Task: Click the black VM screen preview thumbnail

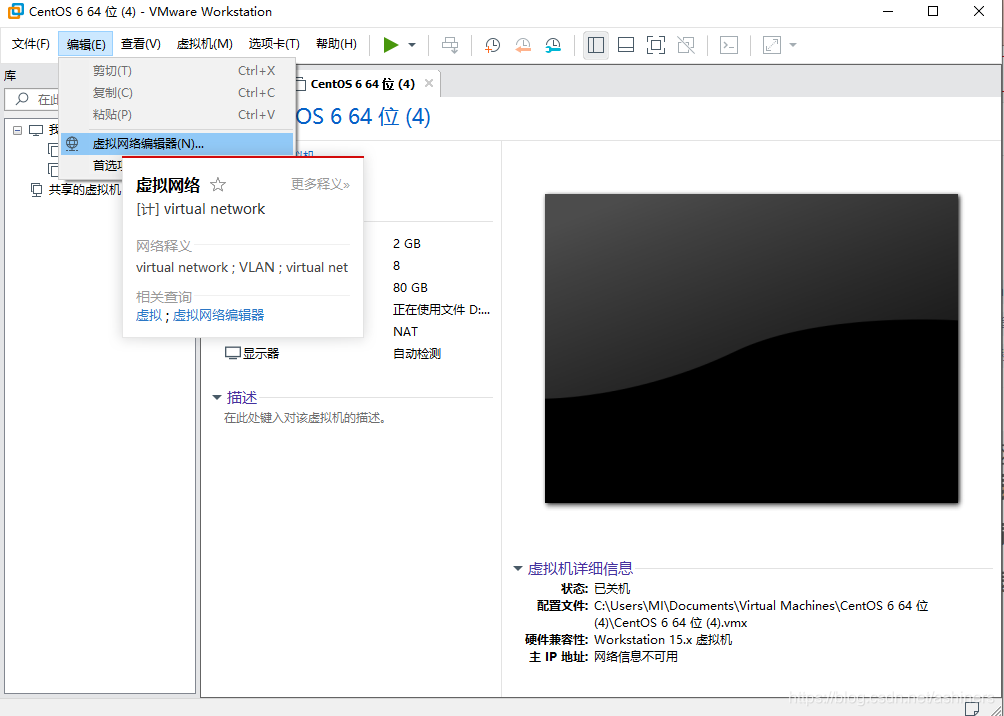Action: (x=751, y=348)
